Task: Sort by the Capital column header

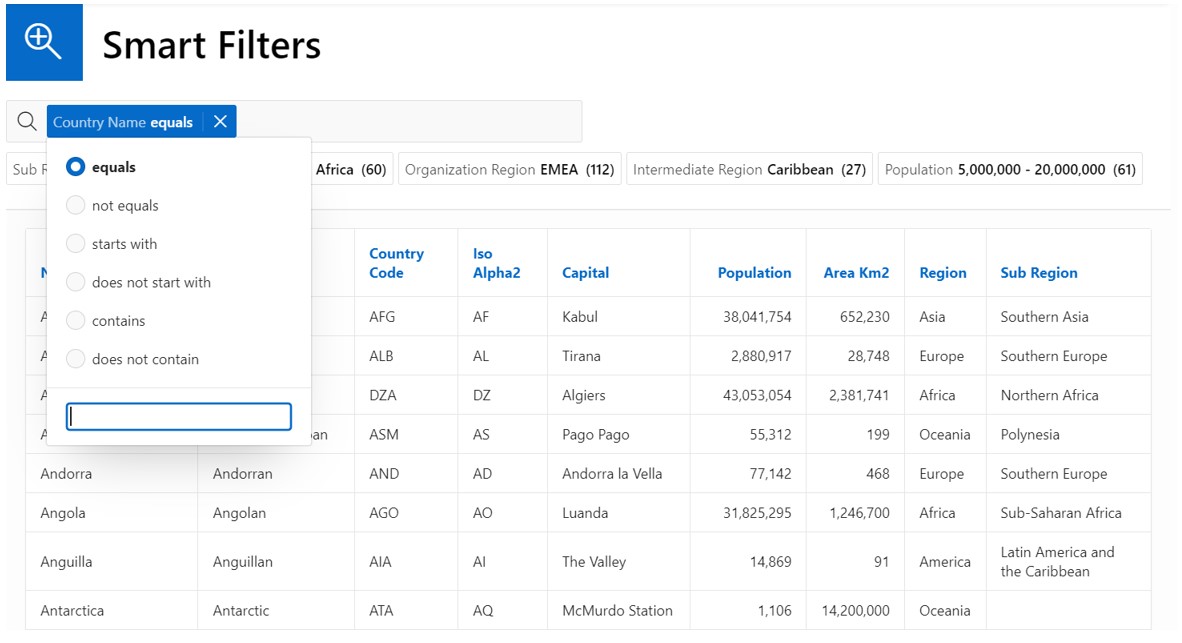Action: pos(585,273)
